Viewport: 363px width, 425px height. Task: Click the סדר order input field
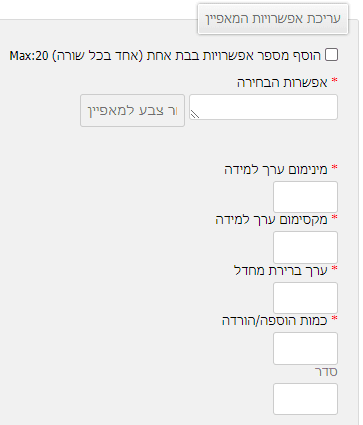coord(305,399)
